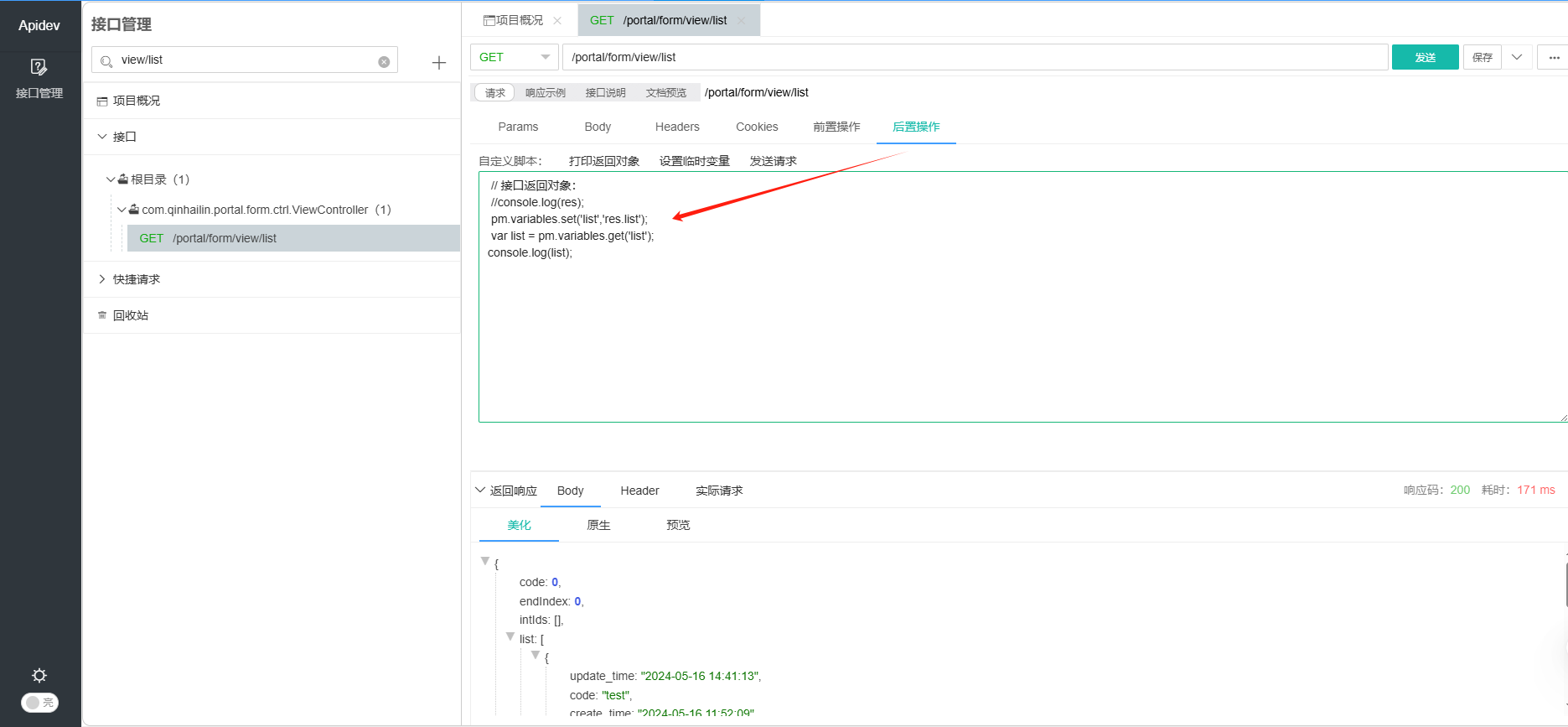Click the 发送 send button
Image resolution: width=1568 pixels, height=727 pixels.
pos(1426,57)
